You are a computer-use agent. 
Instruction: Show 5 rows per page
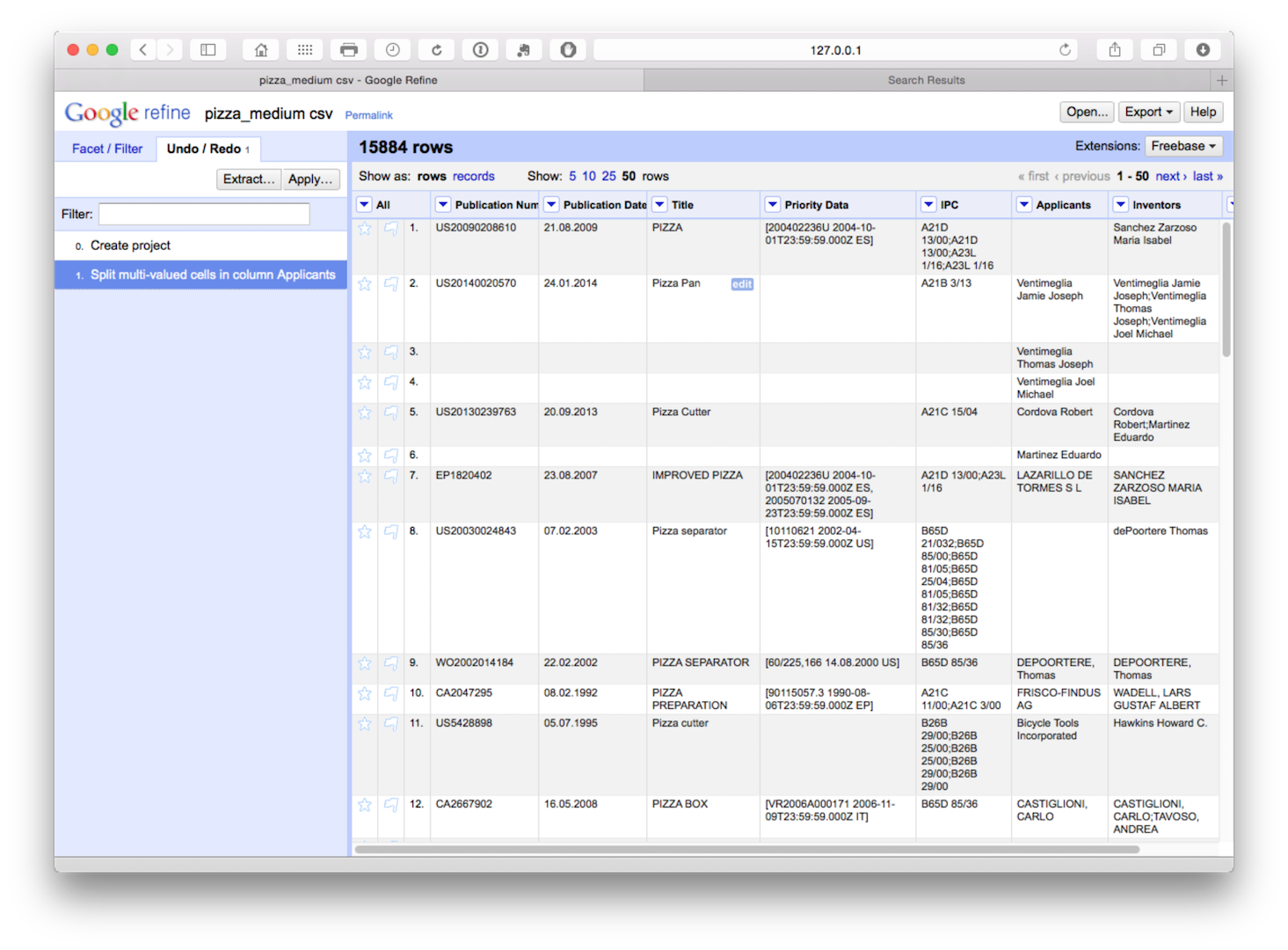(x=572, y=176)
